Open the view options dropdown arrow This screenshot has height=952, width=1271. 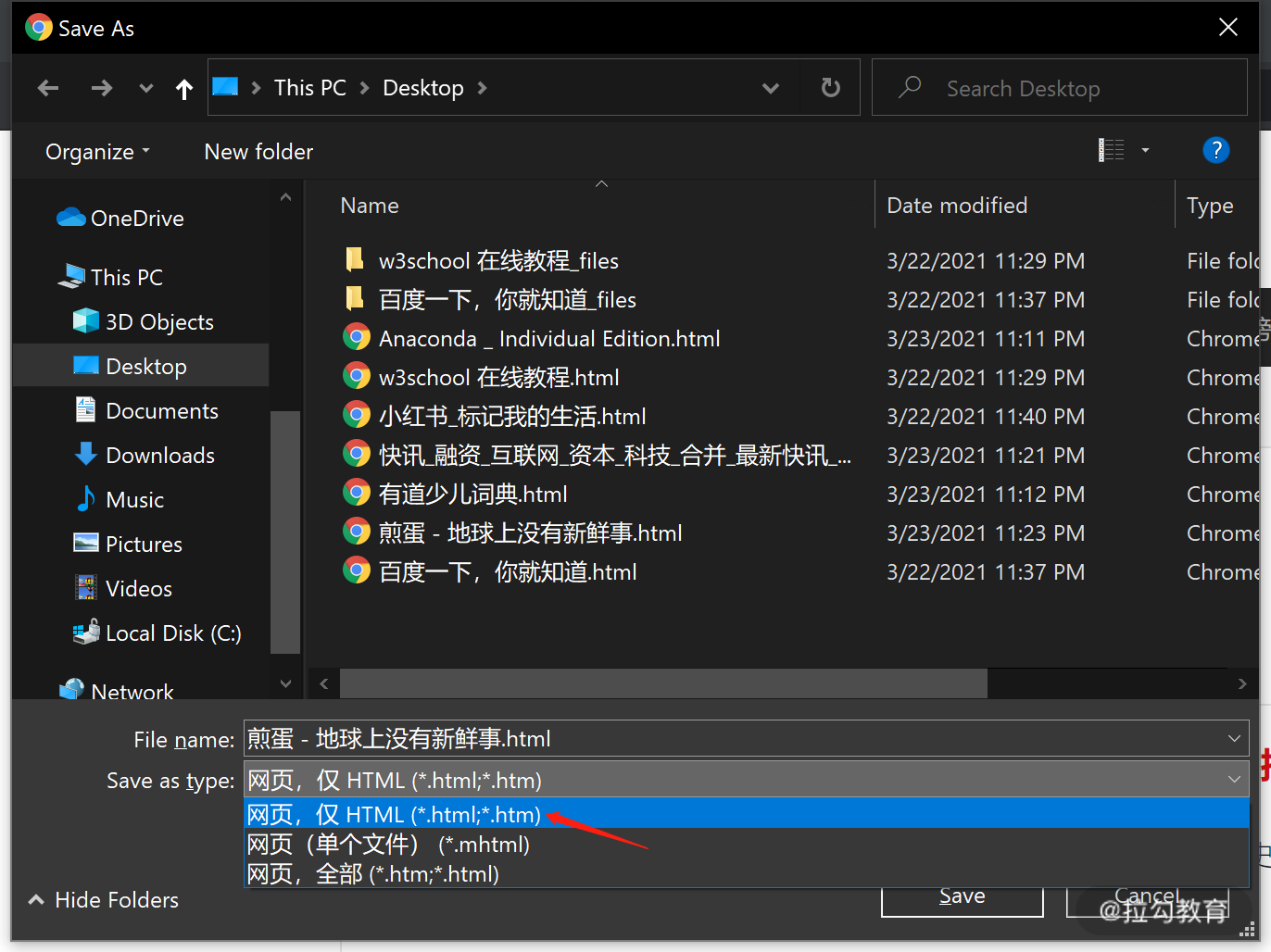coord(1145,150)
